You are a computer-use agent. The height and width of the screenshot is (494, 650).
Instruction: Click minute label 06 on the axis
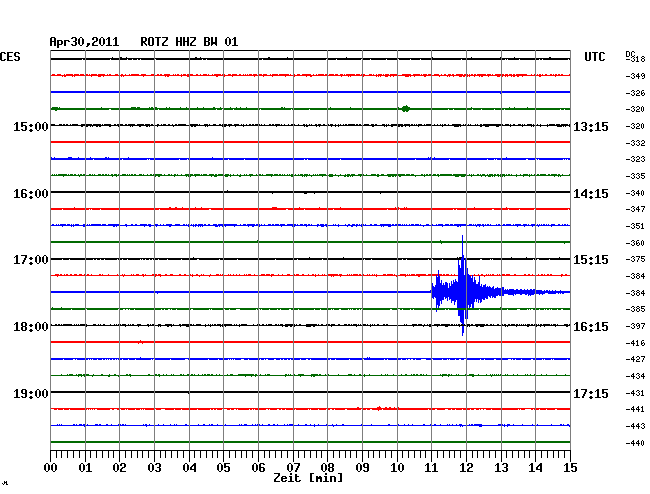[x=258, y=468]
